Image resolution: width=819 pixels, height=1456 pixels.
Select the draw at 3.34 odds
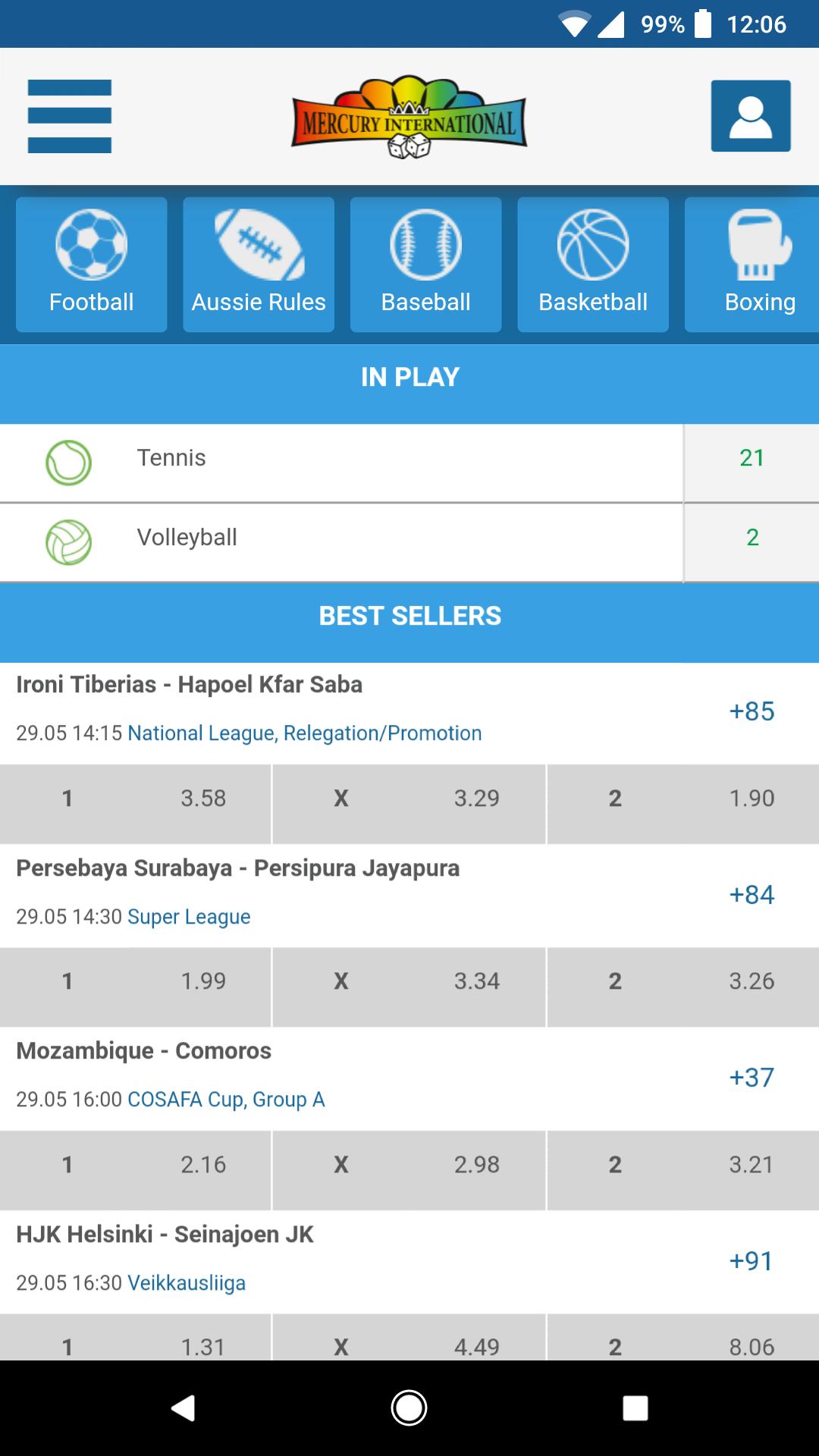point(409,981)
